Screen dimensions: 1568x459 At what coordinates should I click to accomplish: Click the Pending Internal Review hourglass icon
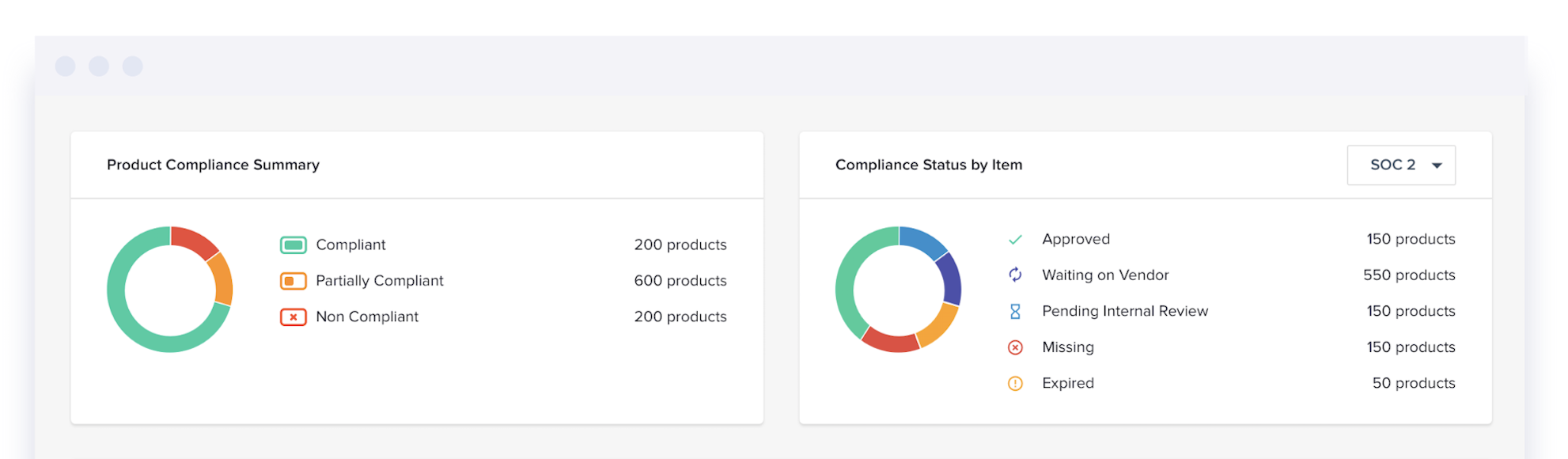click(1015, 312)
